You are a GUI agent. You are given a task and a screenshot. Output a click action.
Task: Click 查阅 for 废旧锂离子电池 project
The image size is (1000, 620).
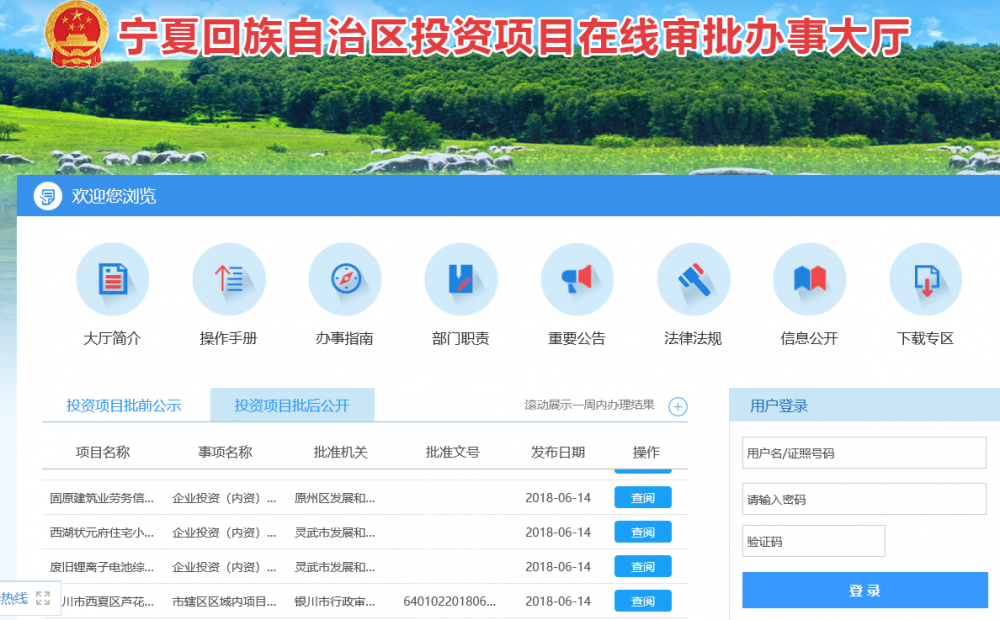pos(642,567)
